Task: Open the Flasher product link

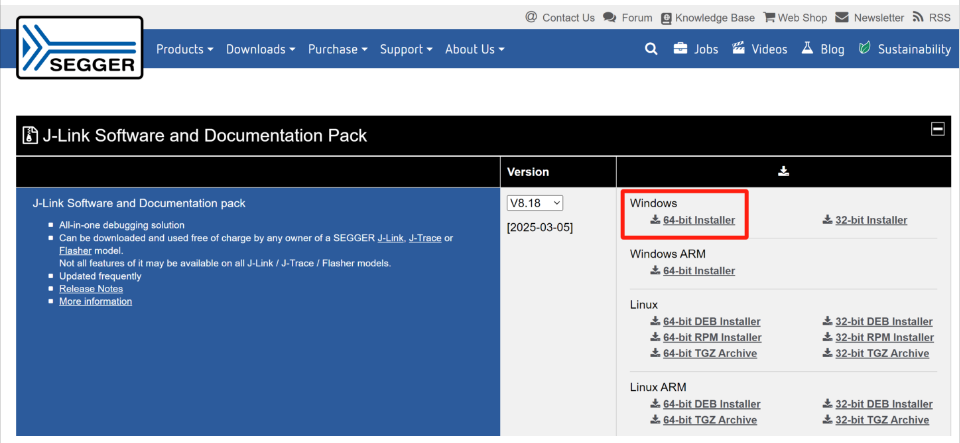Action: pyautogui.click(x=75, y=251)
